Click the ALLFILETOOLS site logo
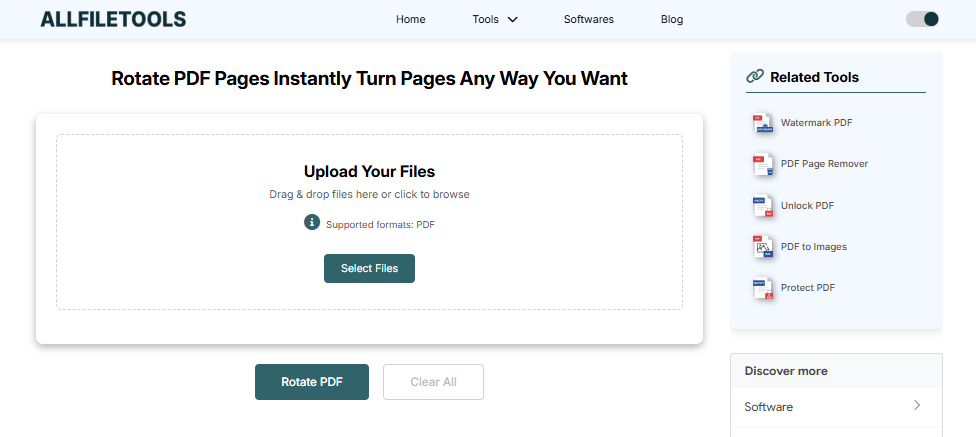976x437 pixels. (113, 19)
